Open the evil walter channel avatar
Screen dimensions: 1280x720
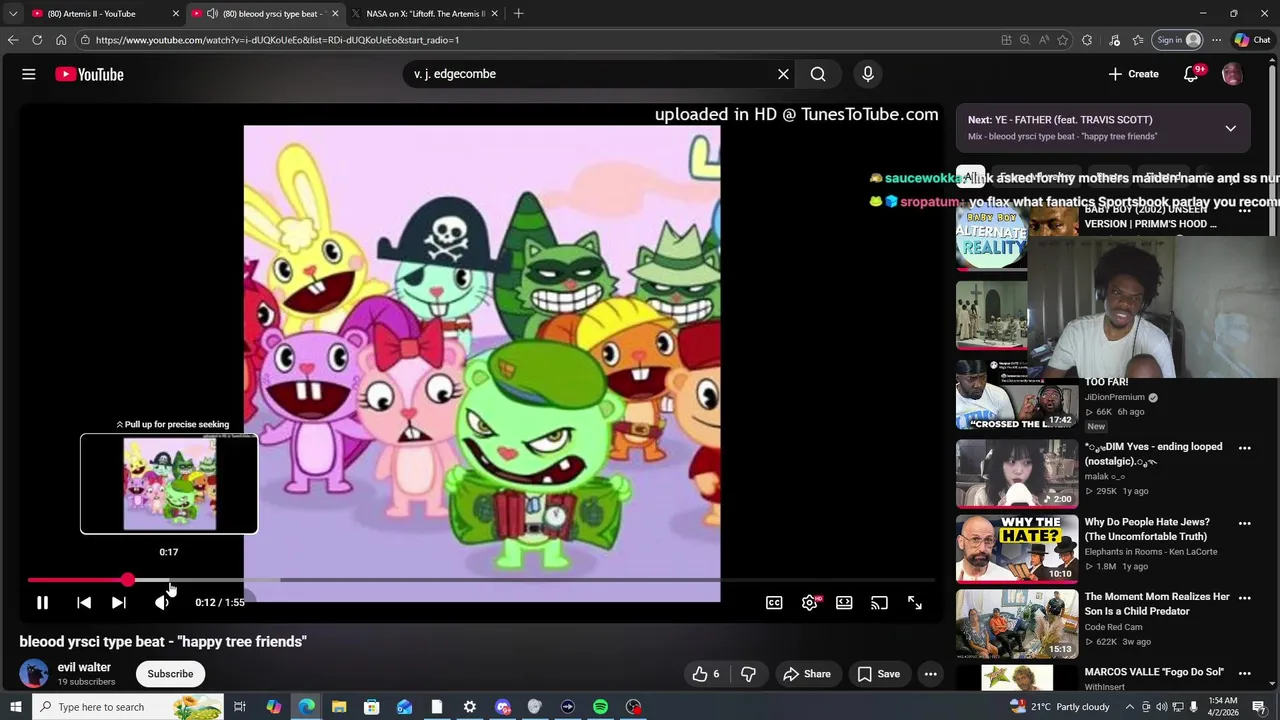pos(34,674)
